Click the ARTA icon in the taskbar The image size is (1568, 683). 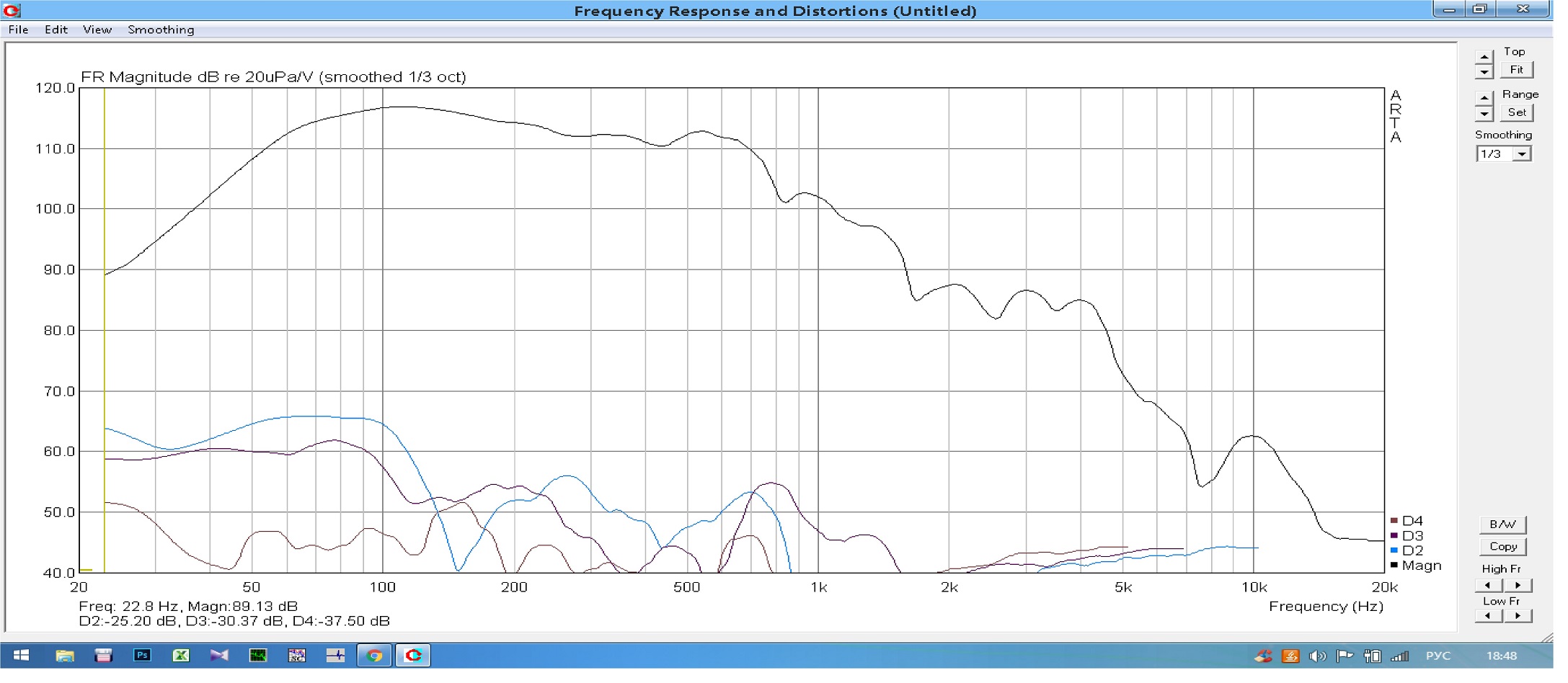tap(413, 655)
